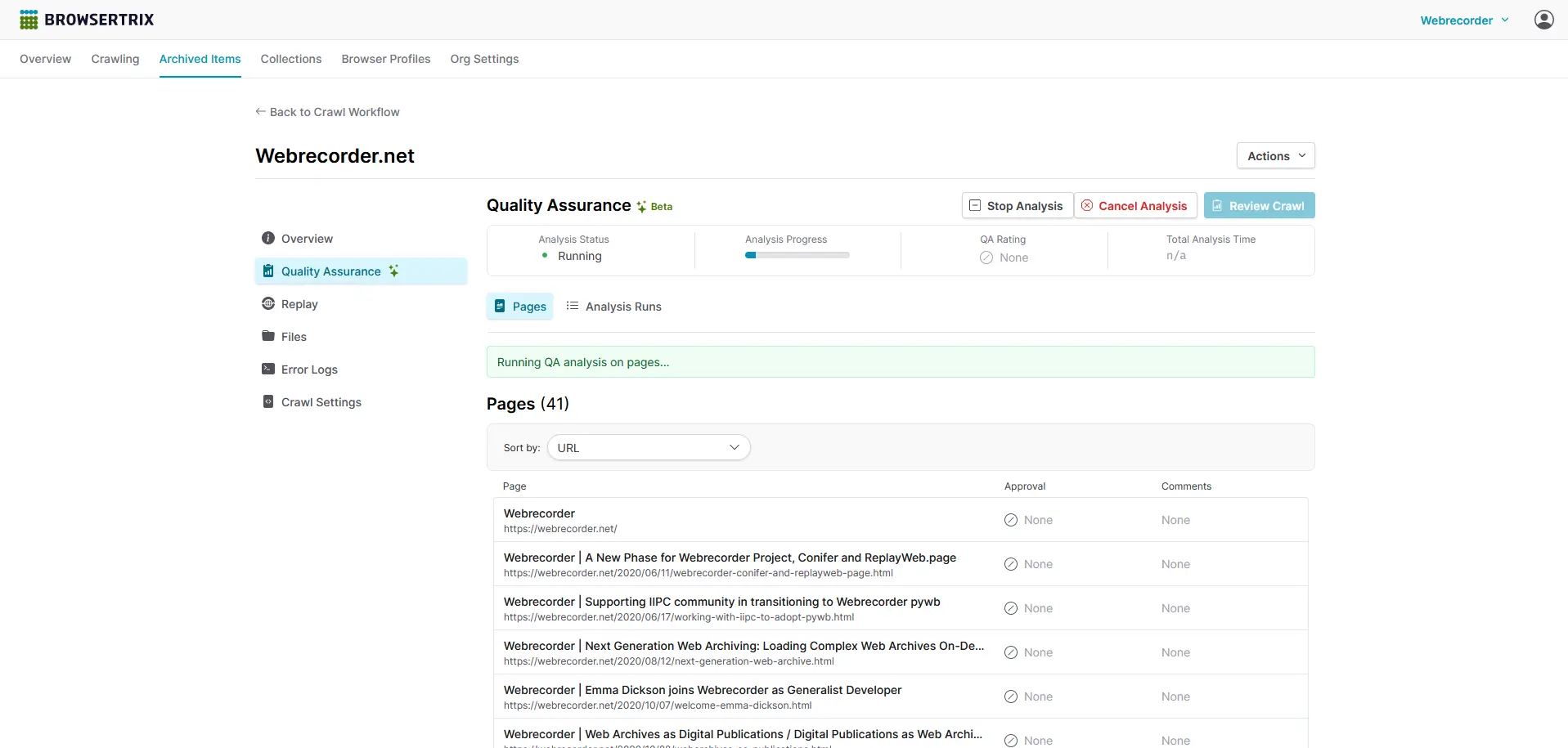Toggle approval on the Emma Dickson page row
Viewport: 1568px width, 748px height.
(x=1010, y=696)
